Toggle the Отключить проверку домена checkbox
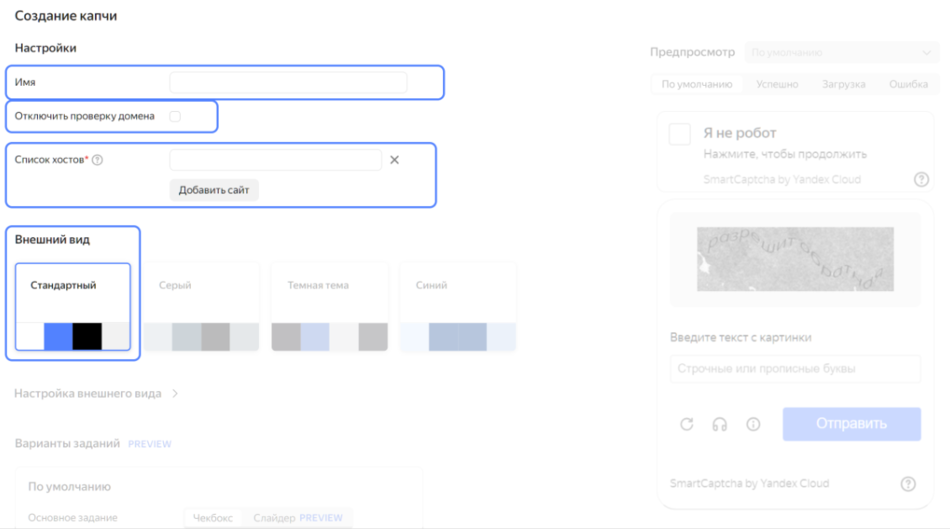This screenshot has width=950, height=529. click(175, 116)
